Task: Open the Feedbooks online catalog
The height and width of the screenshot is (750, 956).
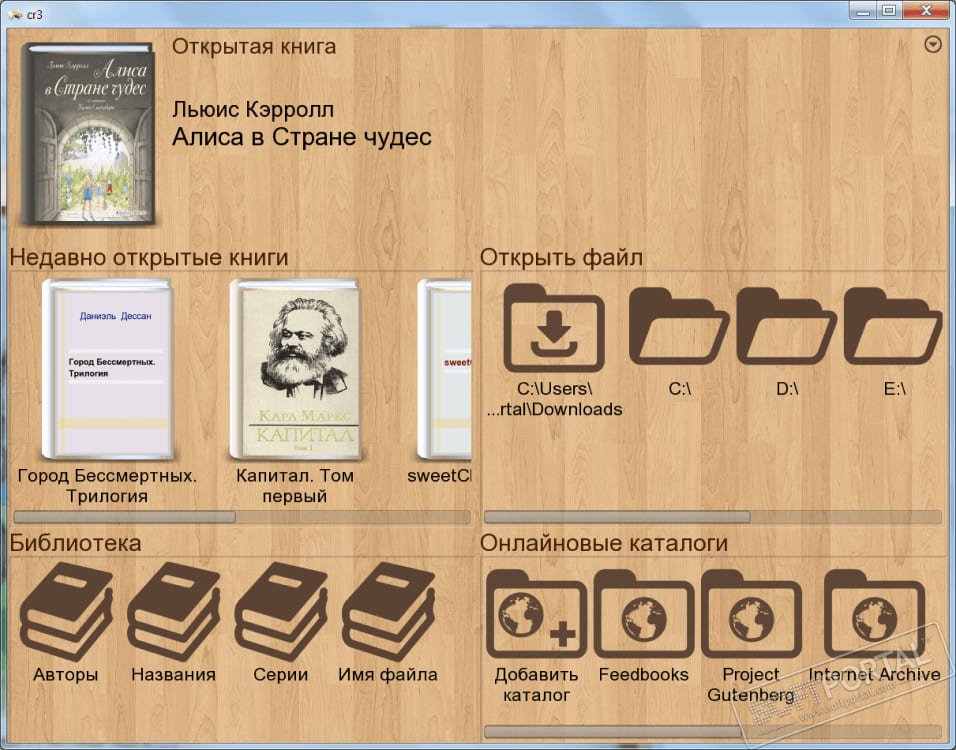Action: coord(644,613)
